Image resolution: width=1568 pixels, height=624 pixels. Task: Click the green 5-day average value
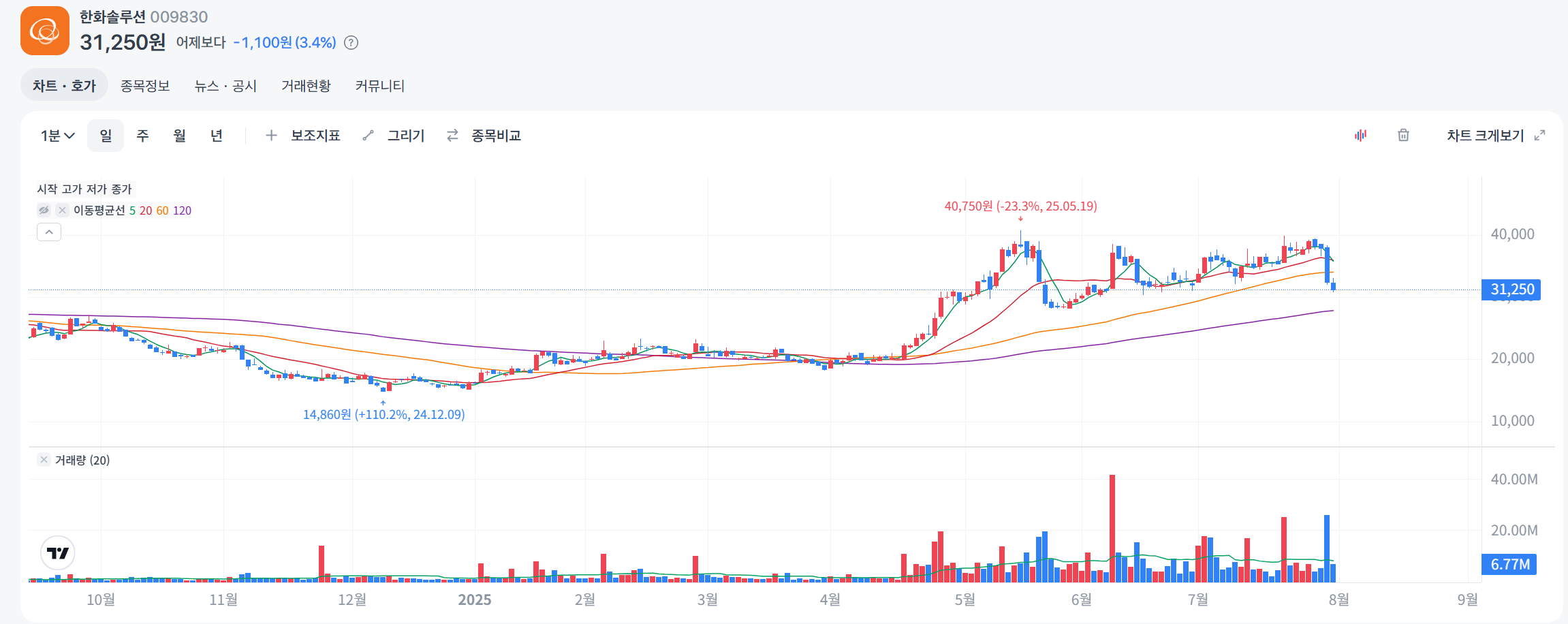132,210
